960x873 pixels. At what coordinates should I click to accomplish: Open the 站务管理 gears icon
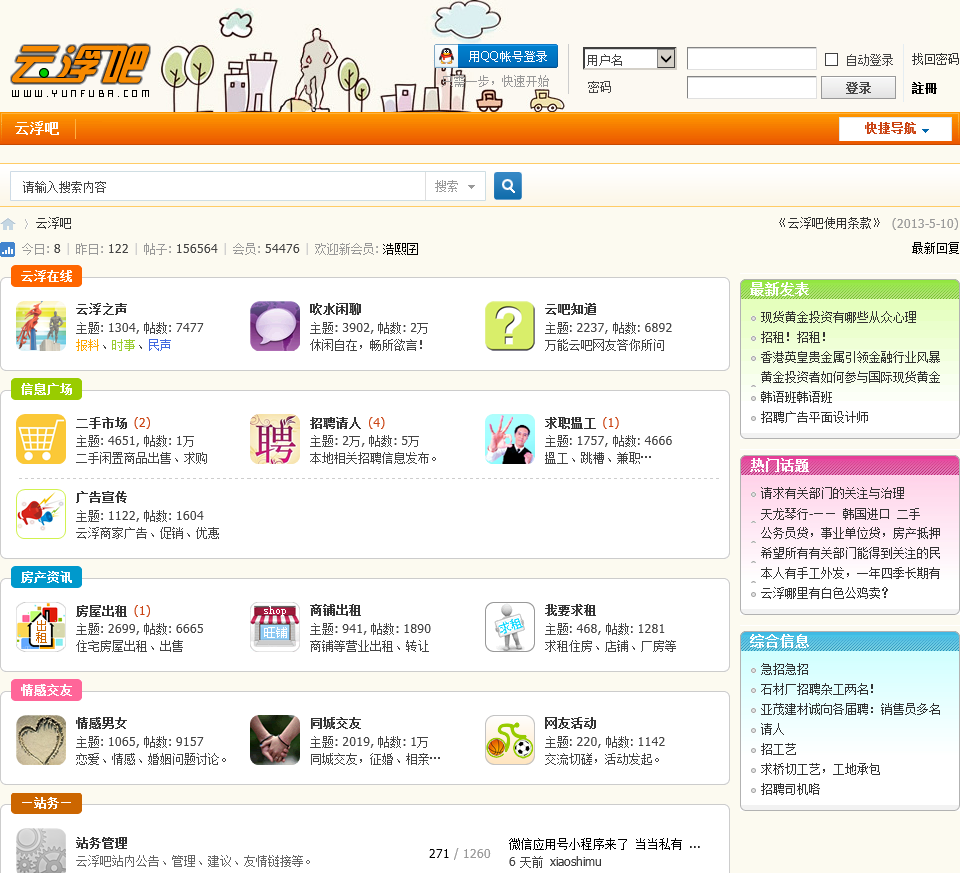tap(41, 850)
